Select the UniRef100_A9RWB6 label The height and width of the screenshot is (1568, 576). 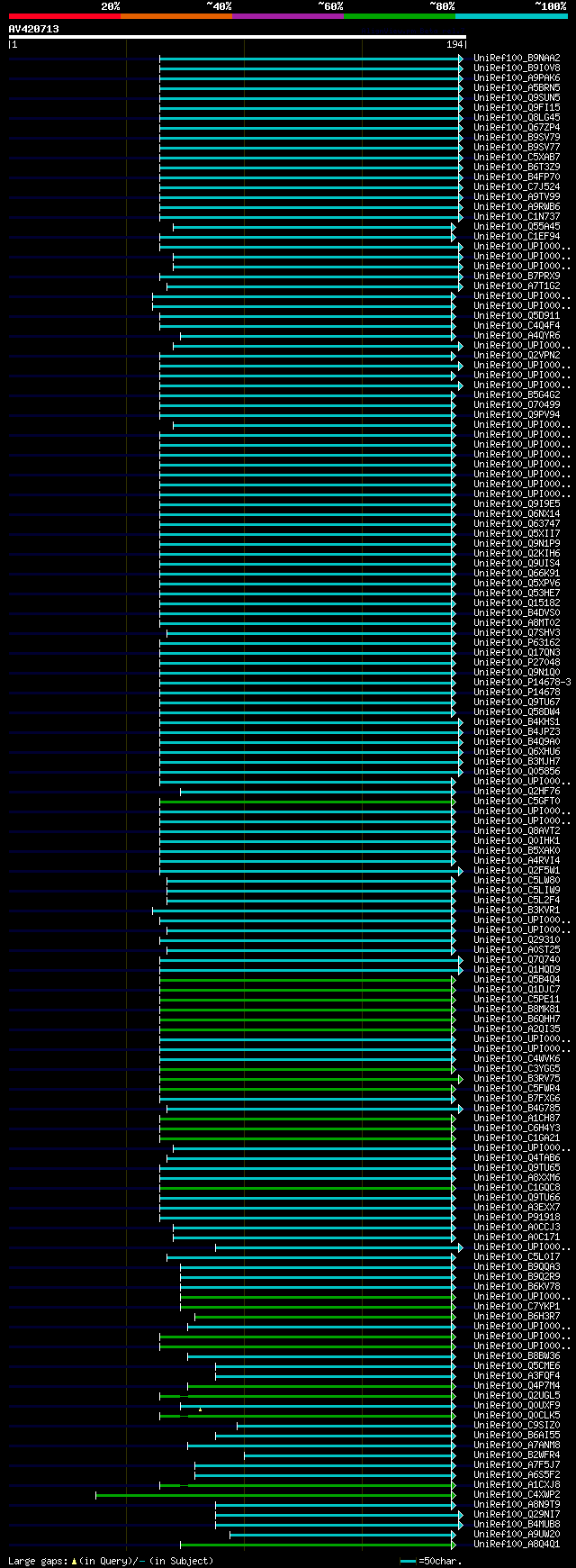coord(517,206)
